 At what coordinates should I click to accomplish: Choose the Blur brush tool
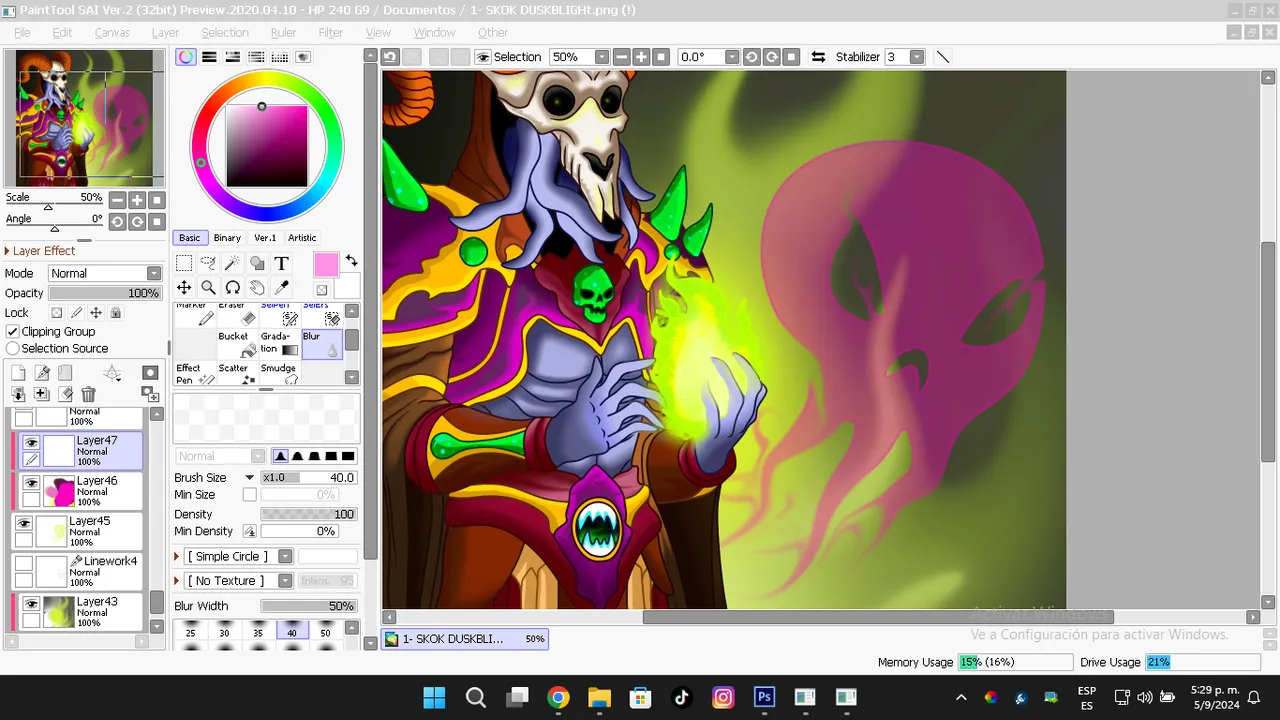[321, 344]
